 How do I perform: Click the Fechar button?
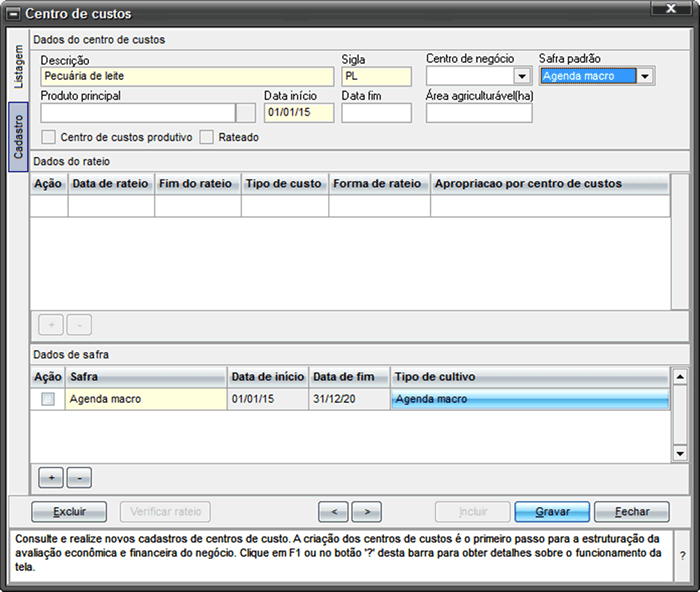[632, 512]
